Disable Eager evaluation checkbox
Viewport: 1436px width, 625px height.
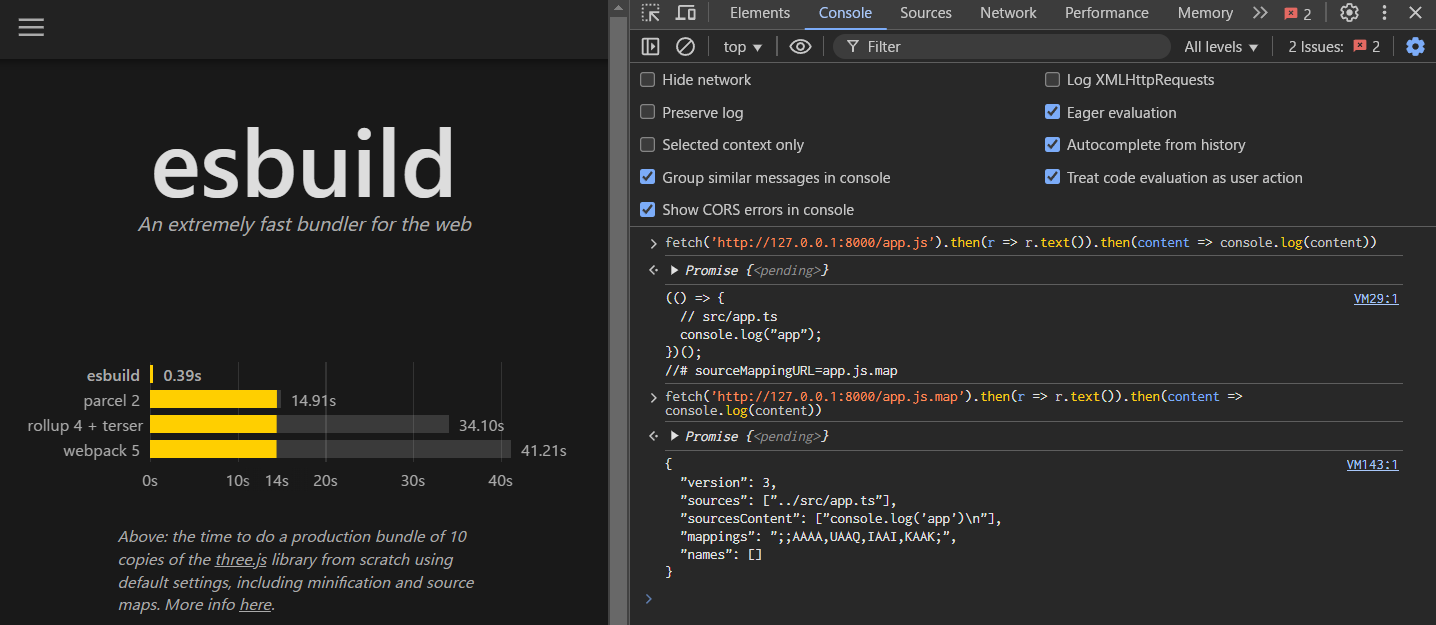coord(1052,112)
